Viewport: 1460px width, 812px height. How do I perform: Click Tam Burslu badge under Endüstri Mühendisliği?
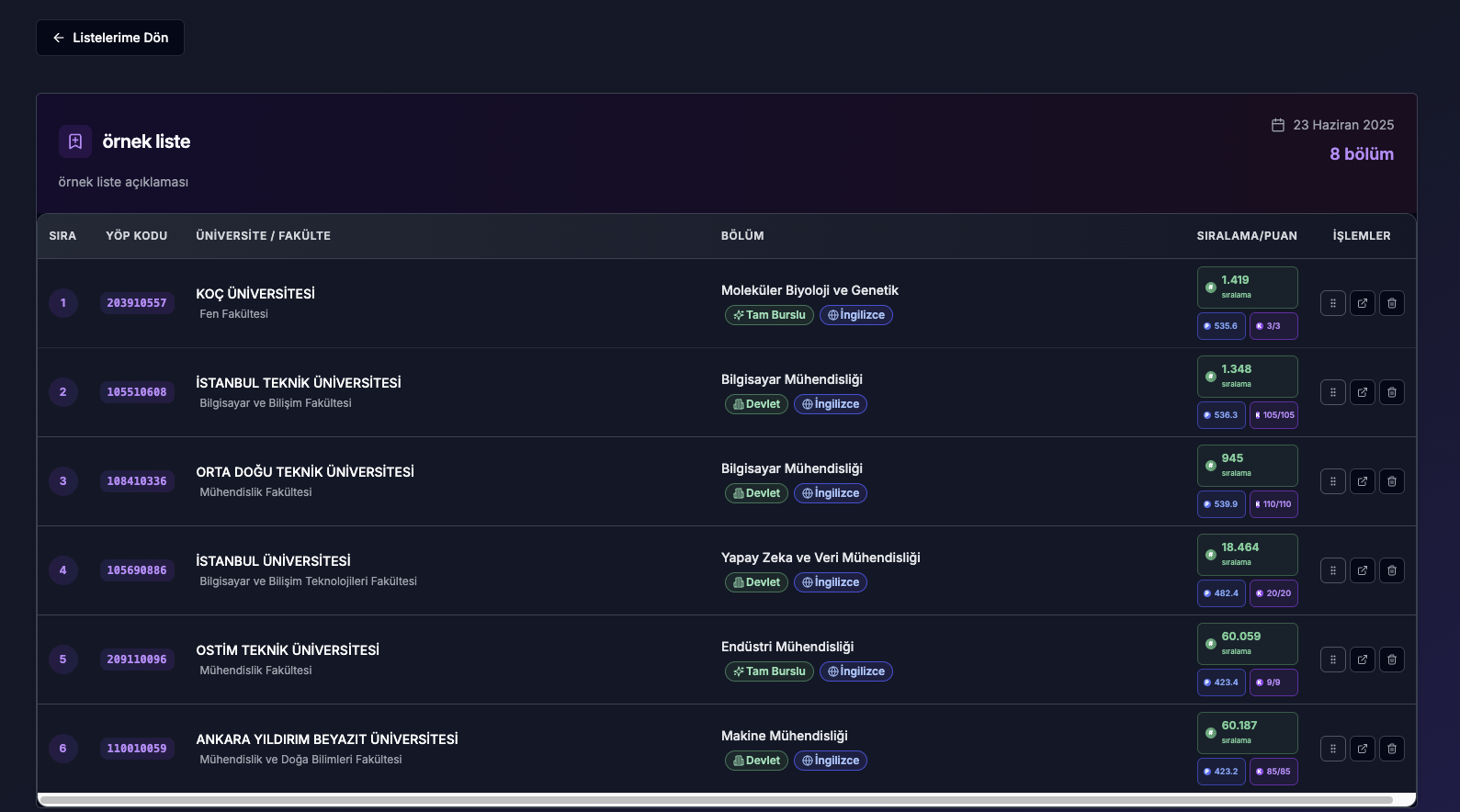point(769,671)
